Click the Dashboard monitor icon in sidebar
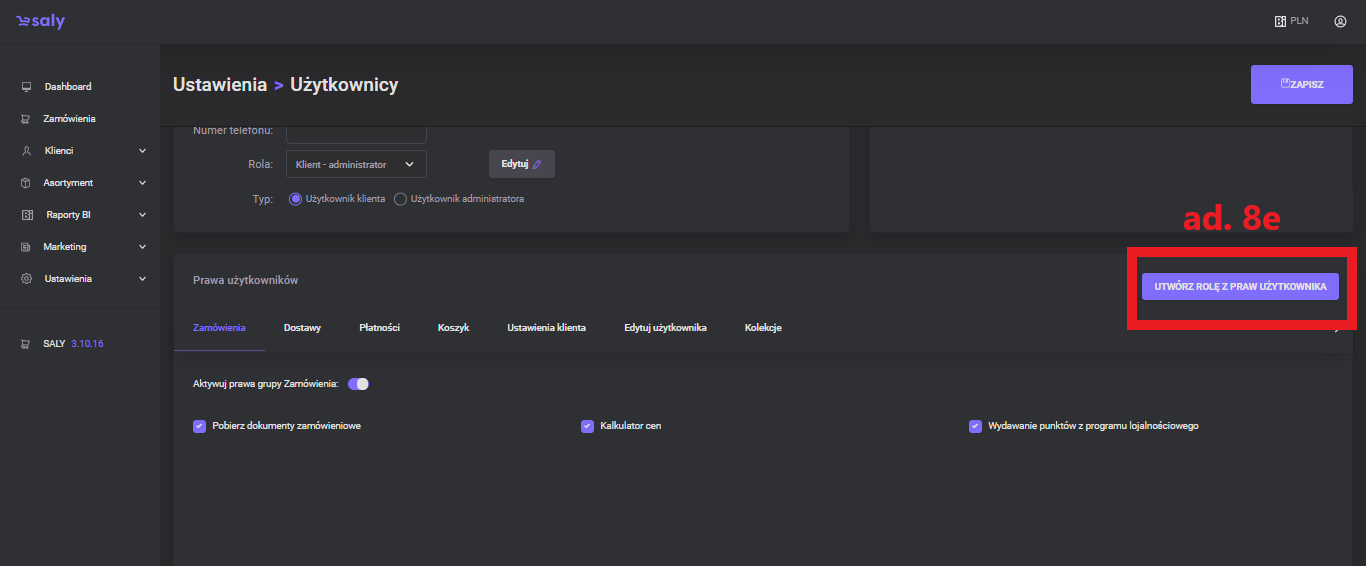 point(27,87)
